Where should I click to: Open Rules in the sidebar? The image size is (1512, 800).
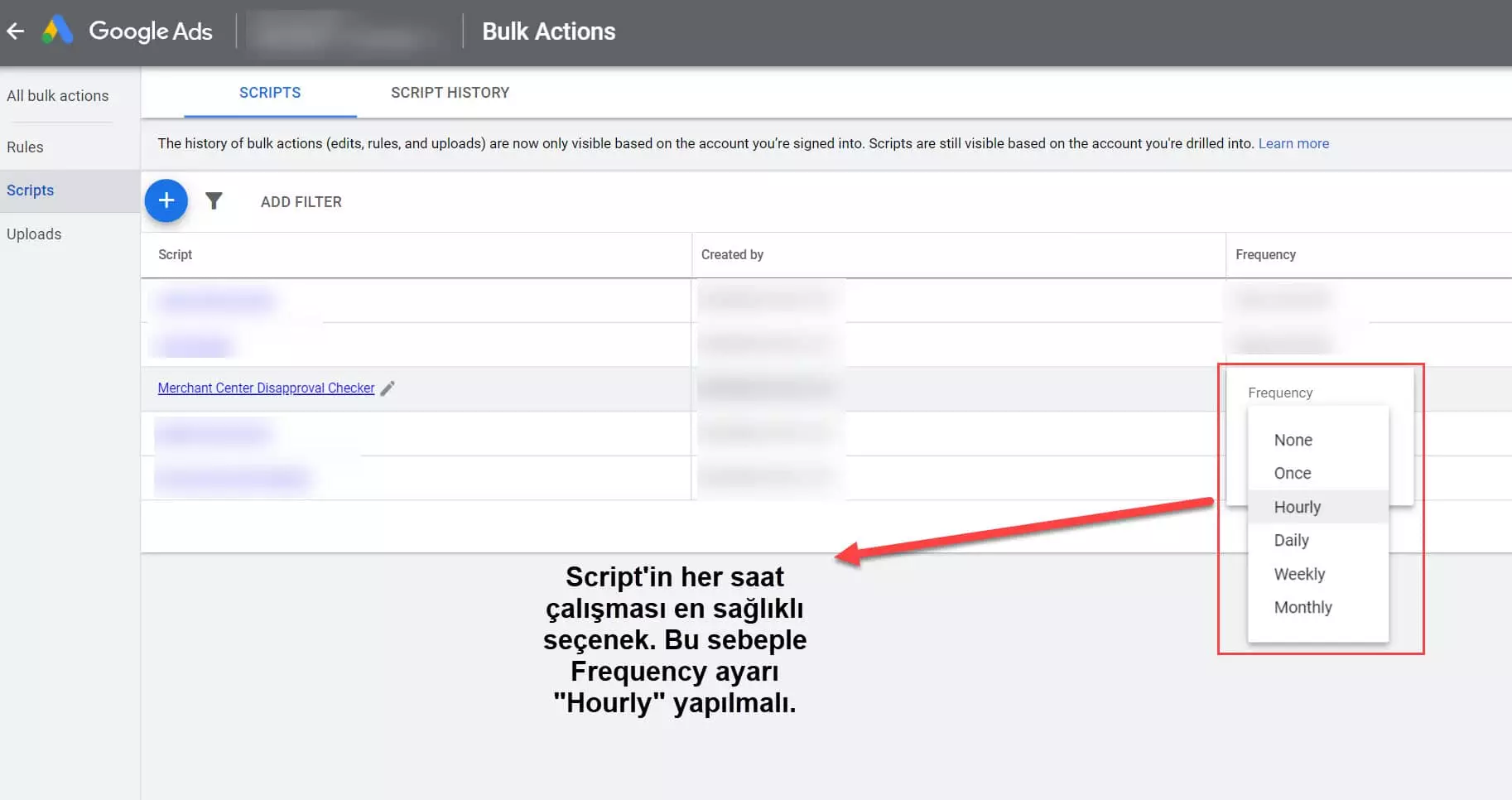(25, 147)
